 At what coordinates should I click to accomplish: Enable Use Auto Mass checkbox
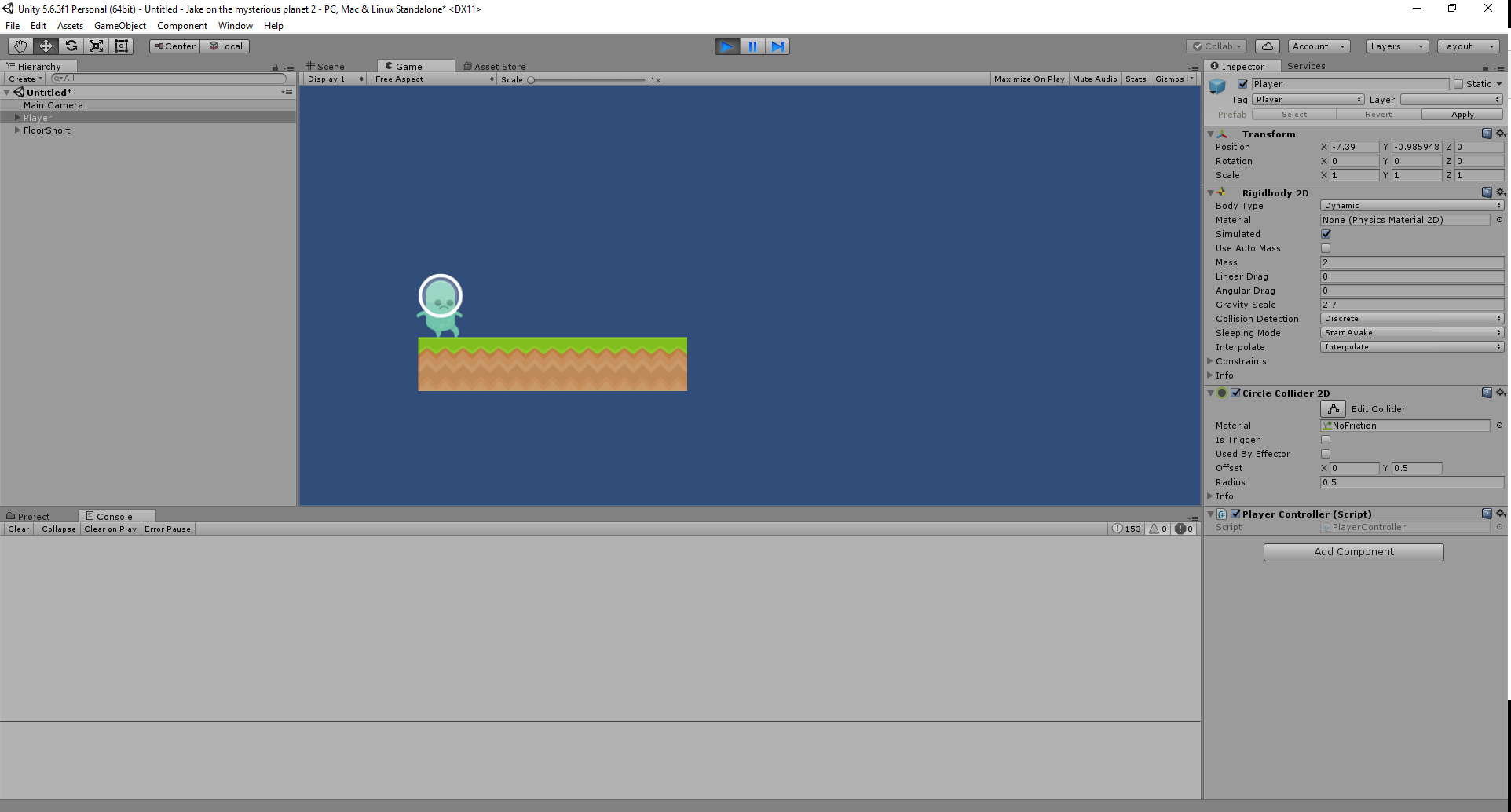[1326, 248]
